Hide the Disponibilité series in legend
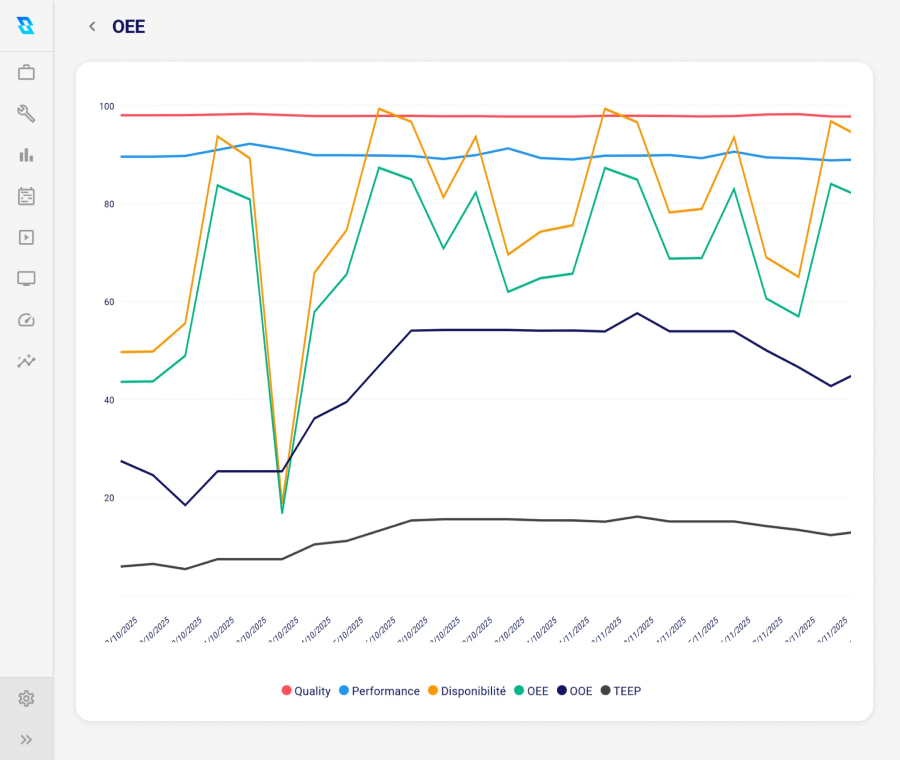Screen dimensions: 900x760 point(466,691)
